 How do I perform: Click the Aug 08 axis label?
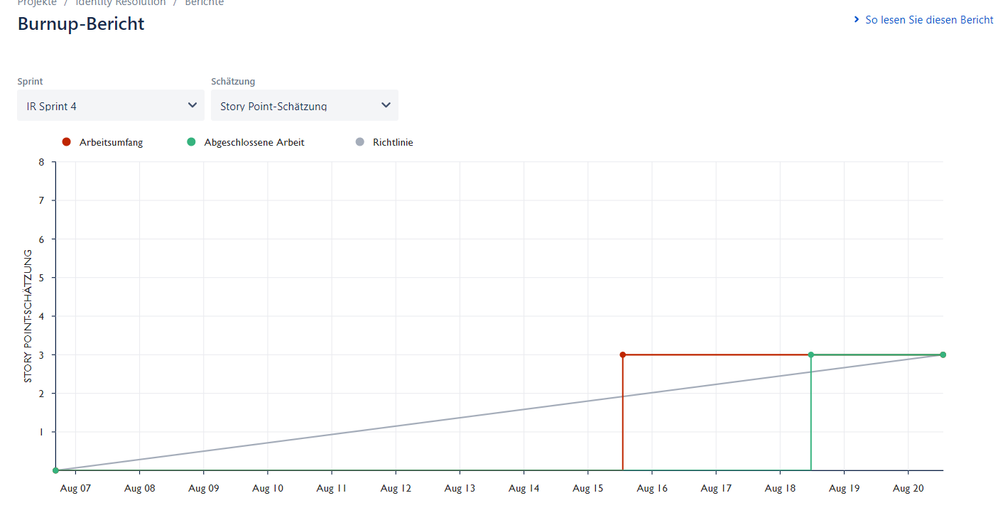[x=139, y=488]
